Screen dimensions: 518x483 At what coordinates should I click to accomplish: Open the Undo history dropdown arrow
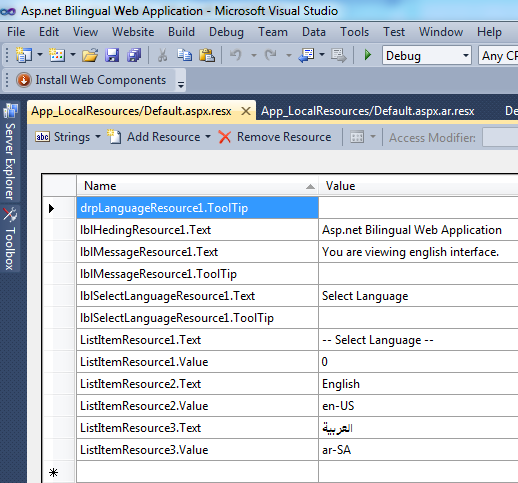[x=254, y=55]
